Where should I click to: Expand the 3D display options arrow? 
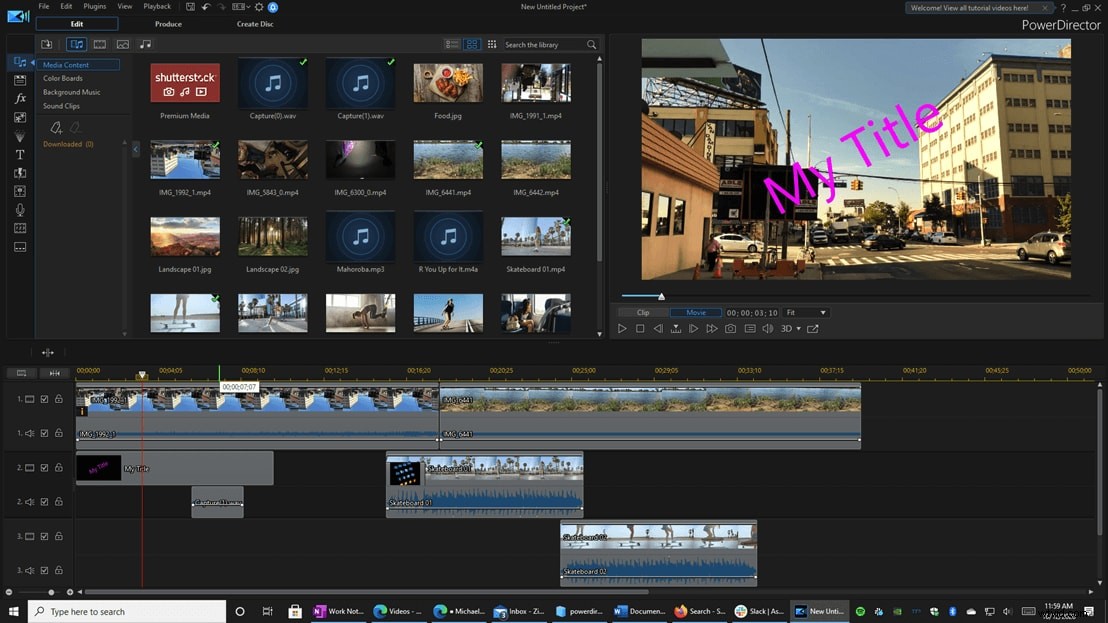click(799, 328)
